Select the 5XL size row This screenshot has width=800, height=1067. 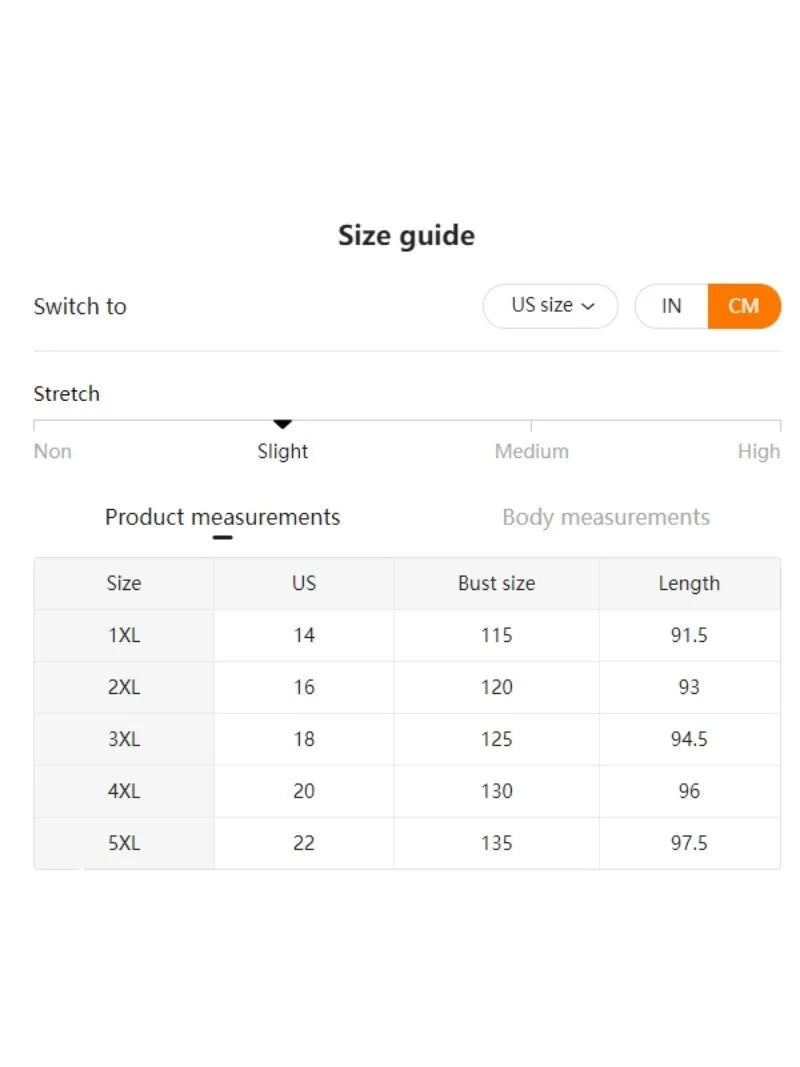(x=124, y=844)
